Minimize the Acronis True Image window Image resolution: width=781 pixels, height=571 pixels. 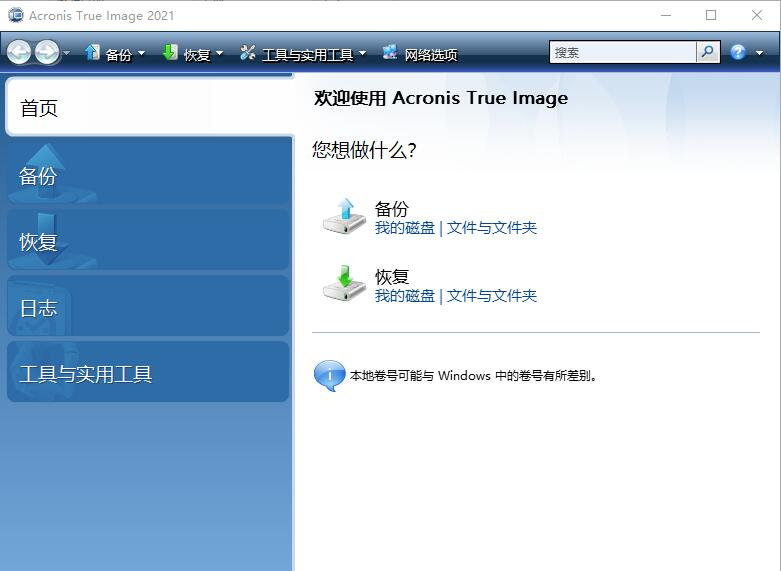tap(665, 15)
